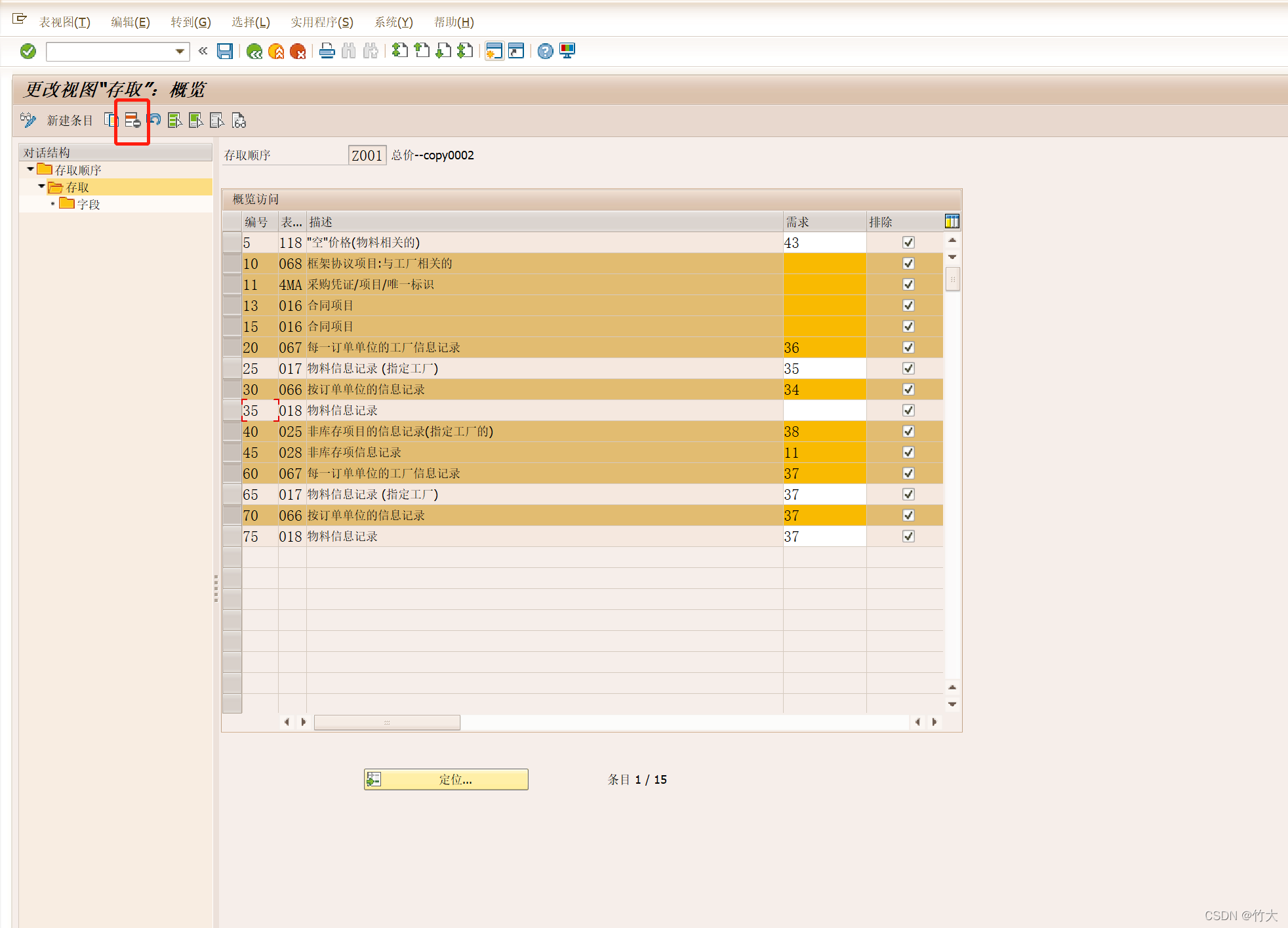This screenshot has width=1288, height=928.
Task: Collapse the 存取顺序 tree node
Action: pos(30,169)
